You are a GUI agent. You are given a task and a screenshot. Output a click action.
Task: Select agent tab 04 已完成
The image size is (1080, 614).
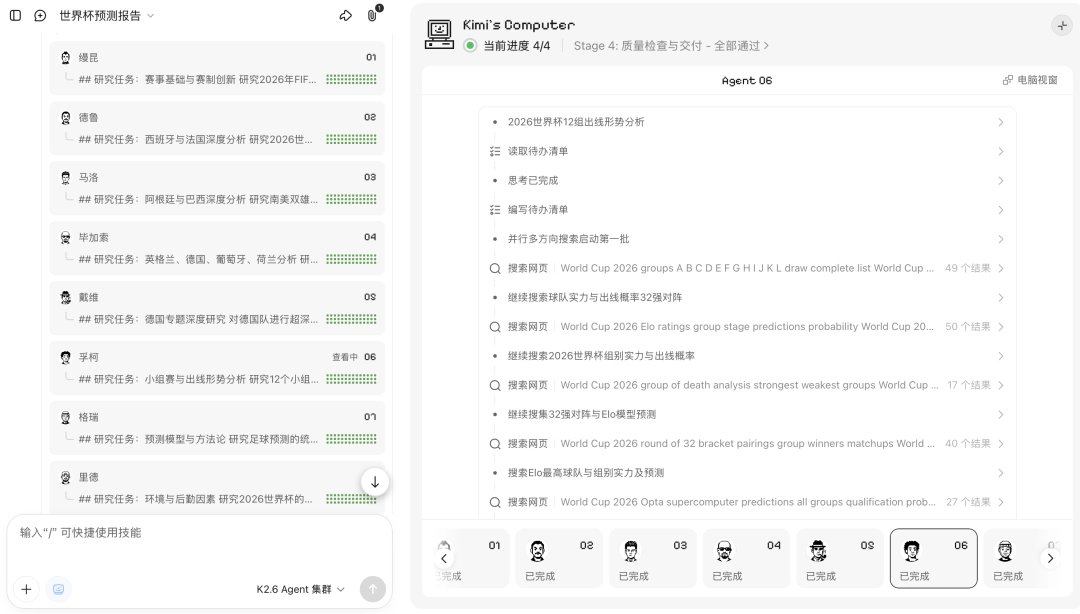[x=746, y=559]
